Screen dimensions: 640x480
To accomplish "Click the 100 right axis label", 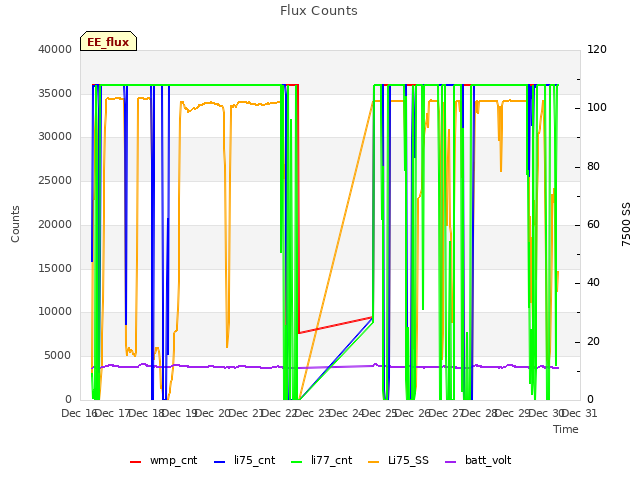I will coord(597,108).
